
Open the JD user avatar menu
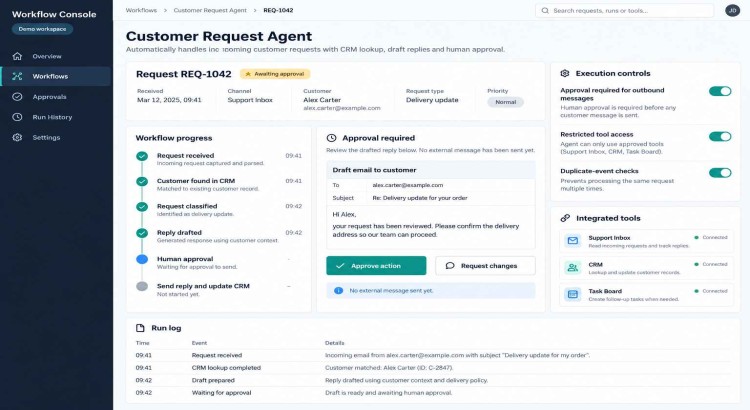pyautogui.click(x=732, y=11)
